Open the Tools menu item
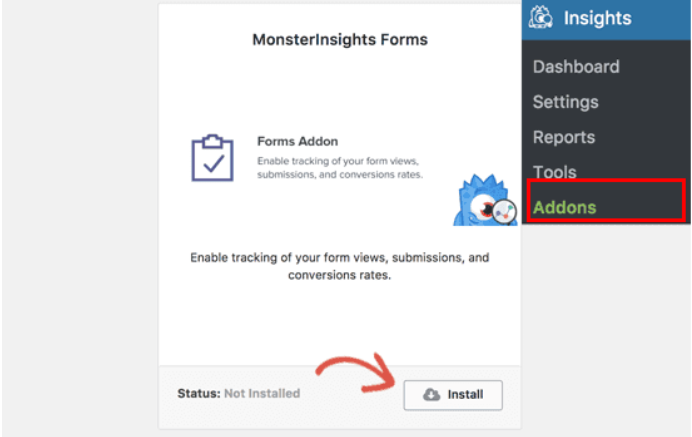This screenshot has width=692, height=437. click(x=554, y=172)
